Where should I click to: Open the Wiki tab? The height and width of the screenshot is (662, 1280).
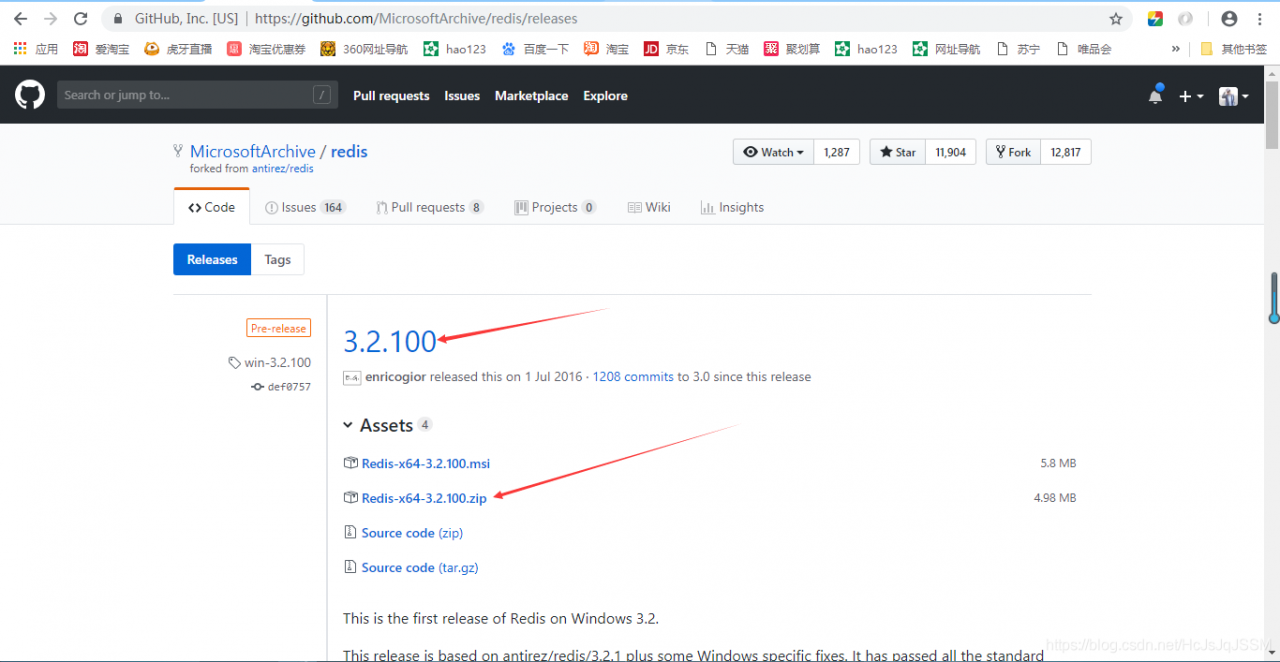[649, 207]
